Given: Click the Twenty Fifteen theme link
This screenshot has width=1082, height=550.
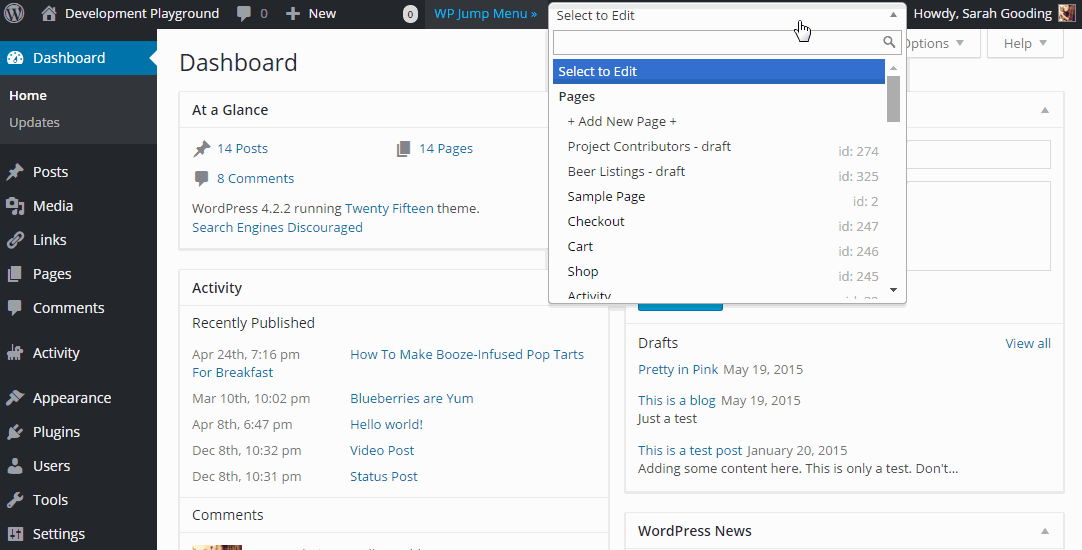Looking at the screenshot, I should tap(389, 209).
